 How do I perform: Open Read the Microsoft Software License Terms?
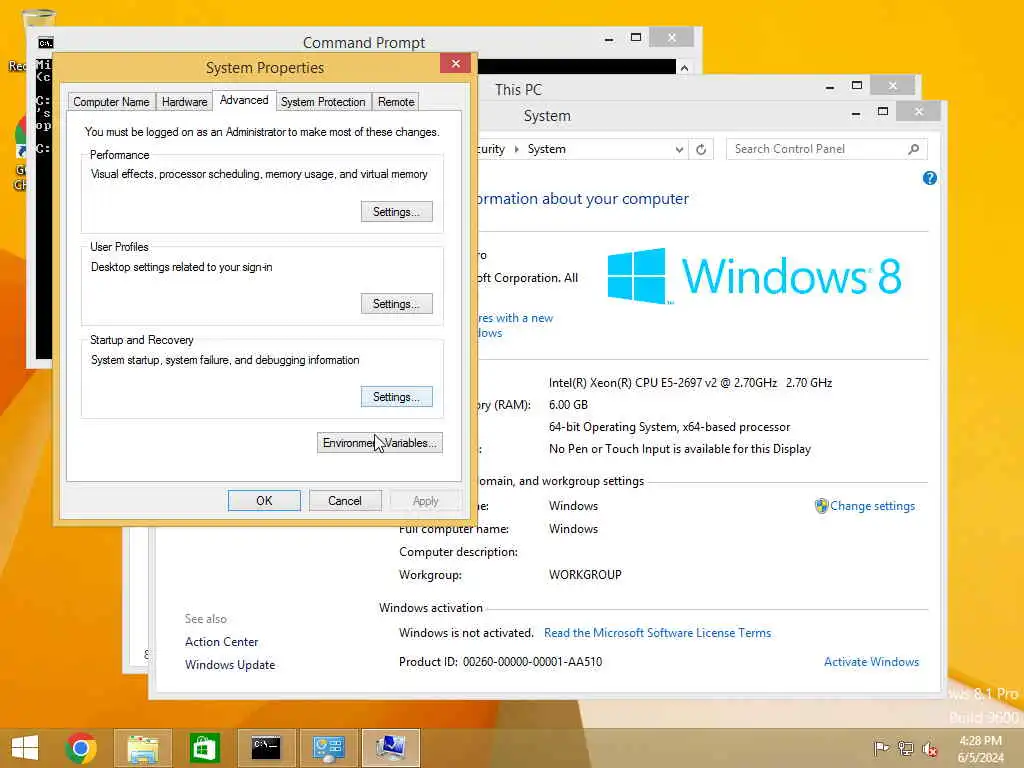tap(657, 633)
